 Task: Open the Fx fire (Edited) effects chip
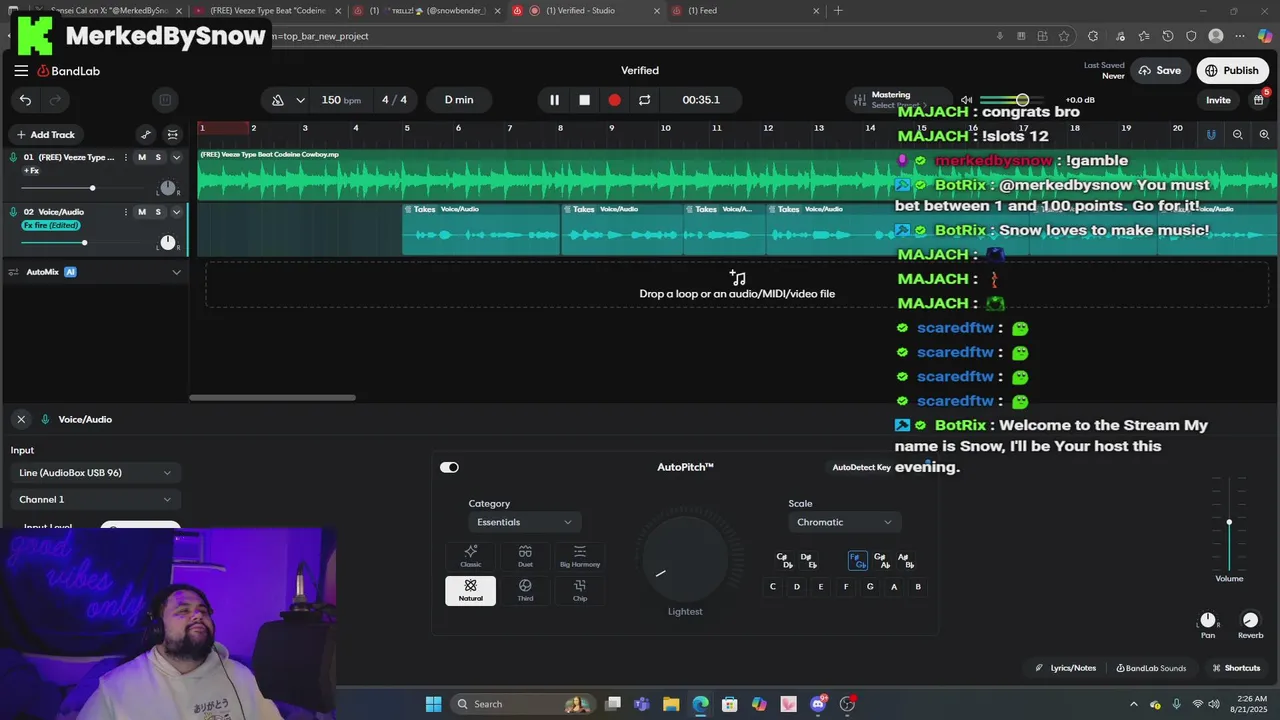51,225
